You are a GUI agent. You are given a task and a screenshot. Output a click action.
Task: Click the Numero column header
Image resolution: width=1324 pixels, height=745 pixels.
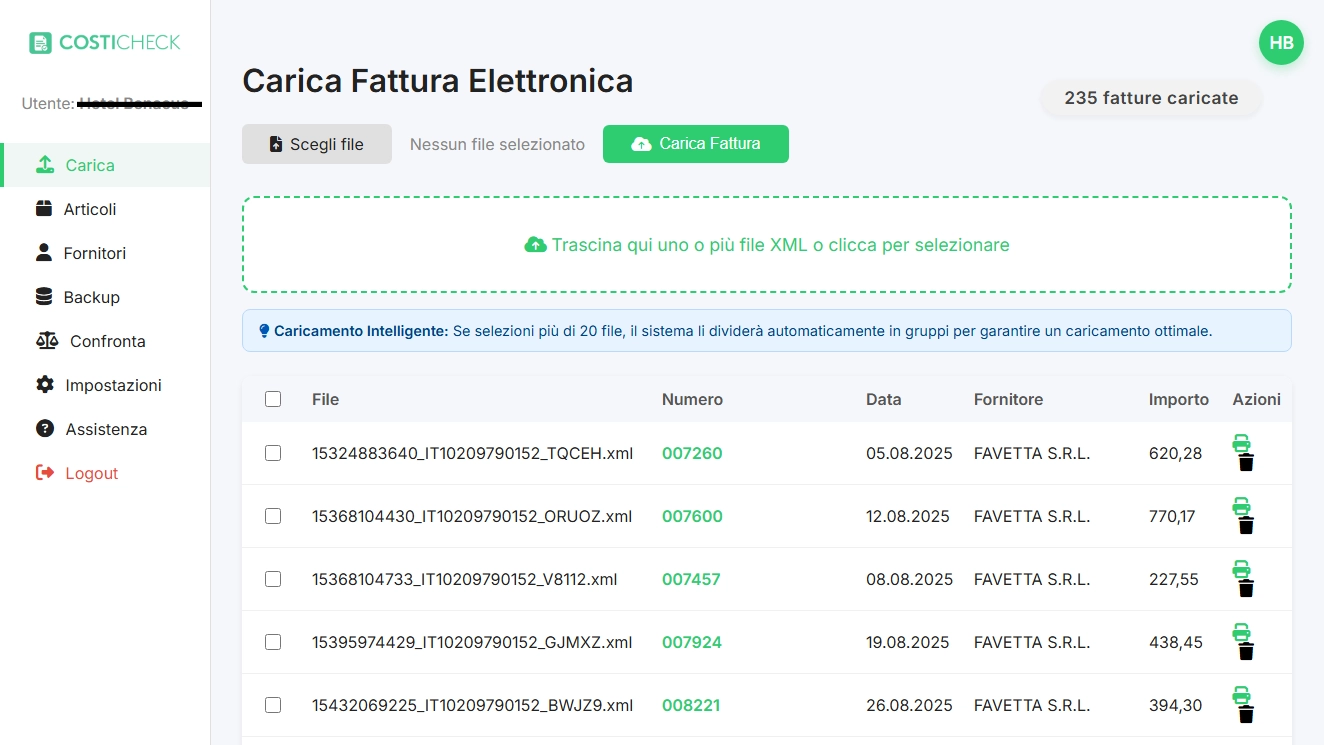(692, 399)
